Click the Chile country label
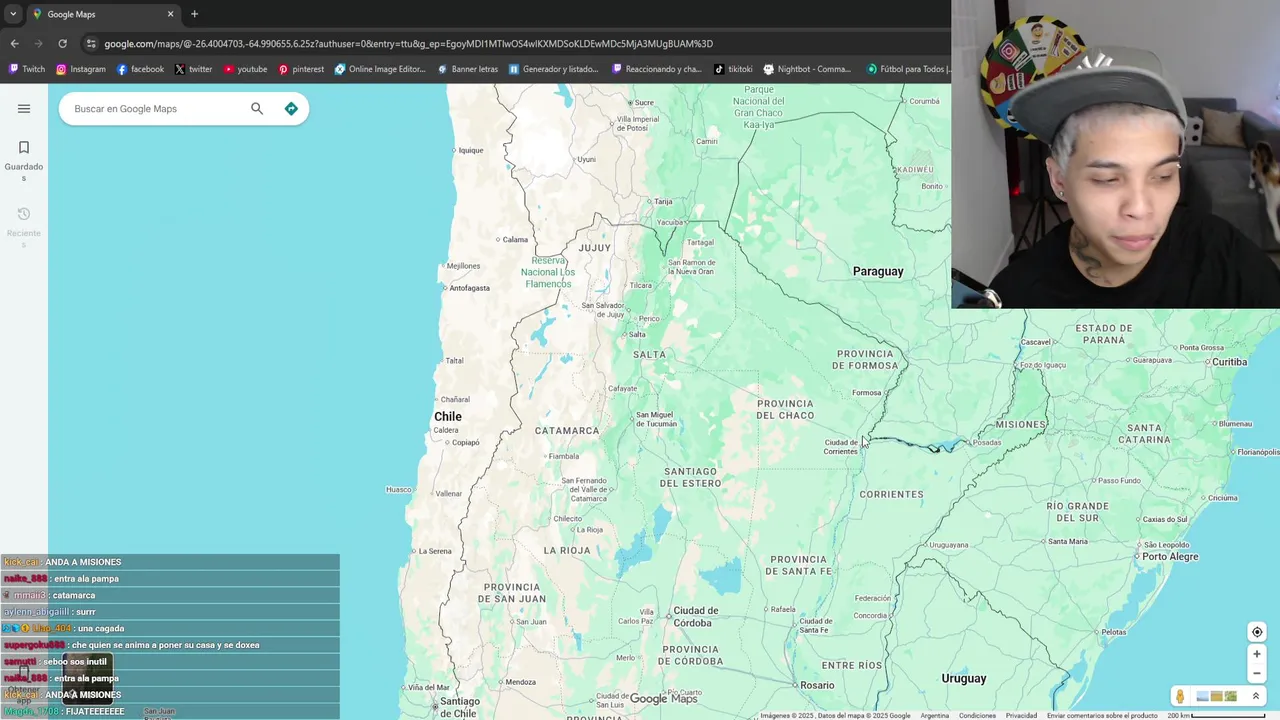Image resolution: width=1280 pixels, height=720 pixels. pos(447,416)
